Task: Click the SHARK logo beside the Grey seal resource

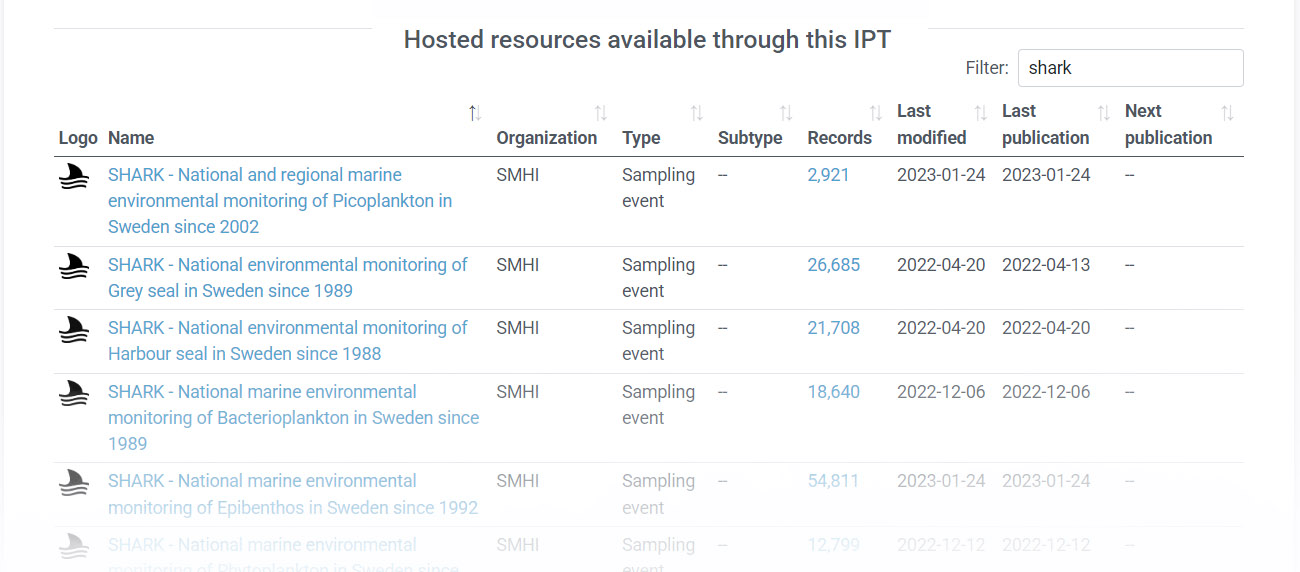Action: pos(74,267)
